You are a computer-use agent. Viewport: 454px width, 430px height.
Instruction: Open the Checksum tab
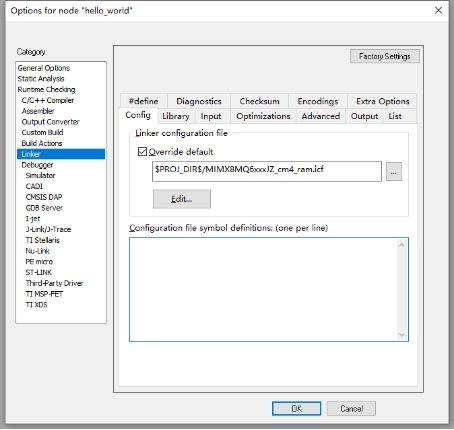coord(259,101)
